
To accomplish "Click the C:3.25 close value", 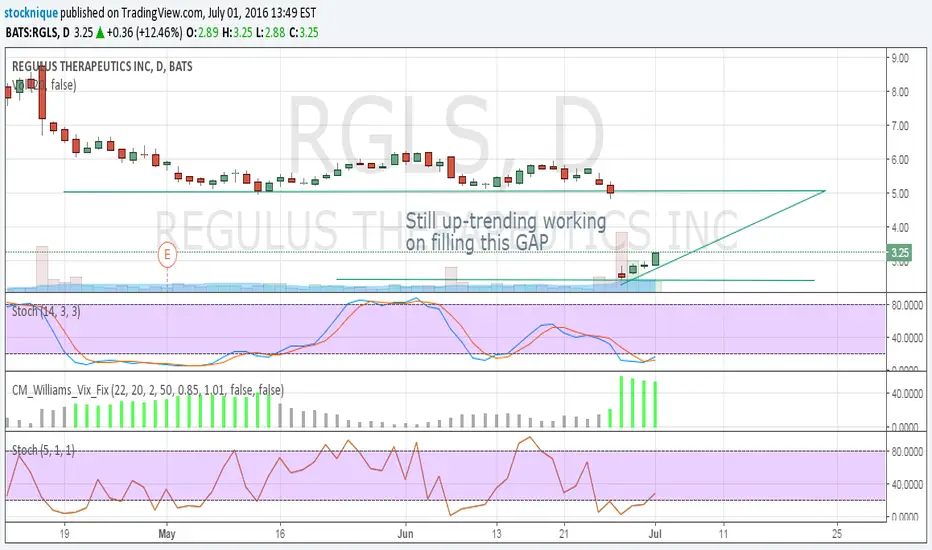I will pos(303,33).
